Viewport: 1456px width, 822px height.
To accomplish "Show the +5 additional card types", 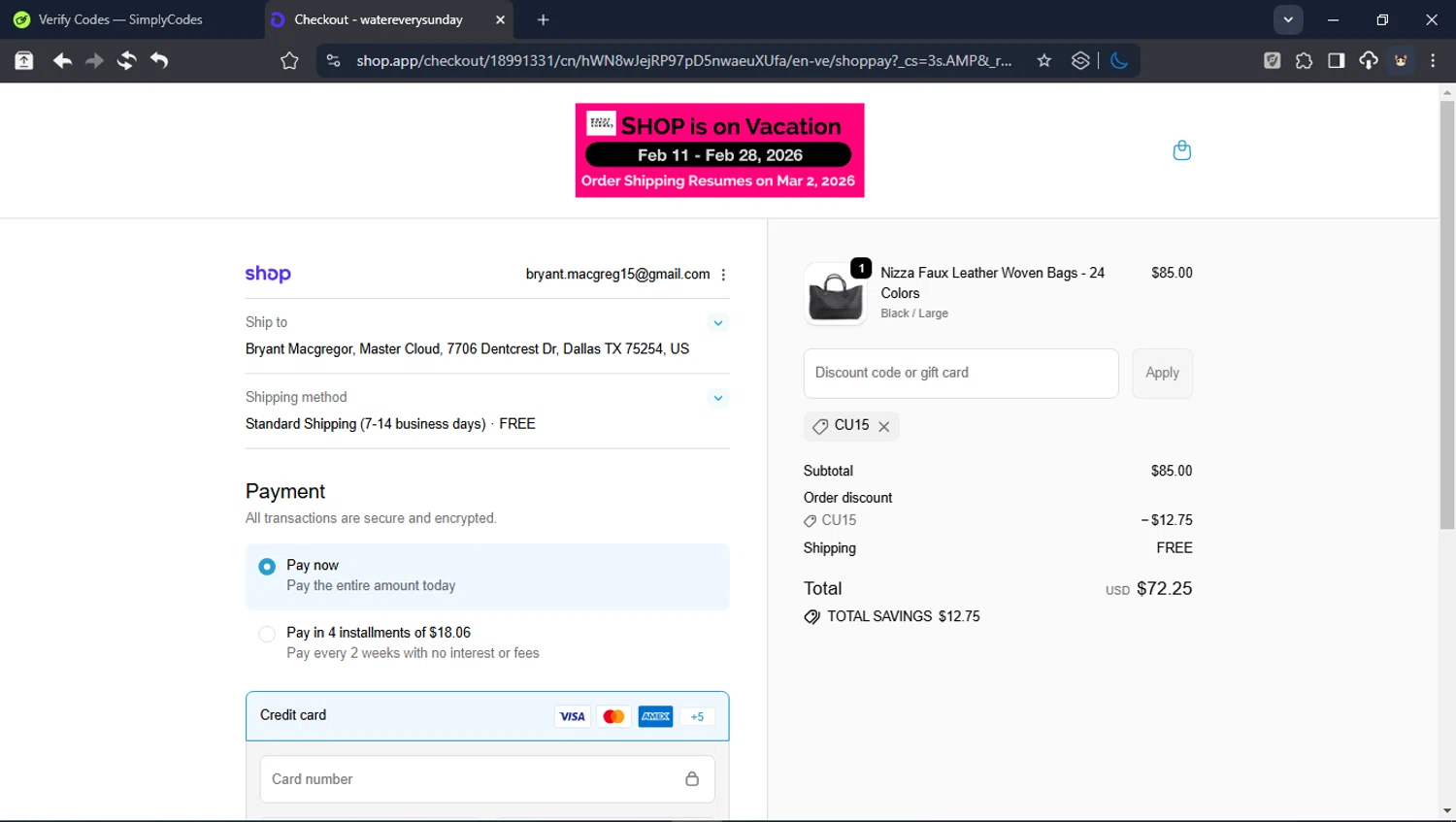I will point(697,716).
